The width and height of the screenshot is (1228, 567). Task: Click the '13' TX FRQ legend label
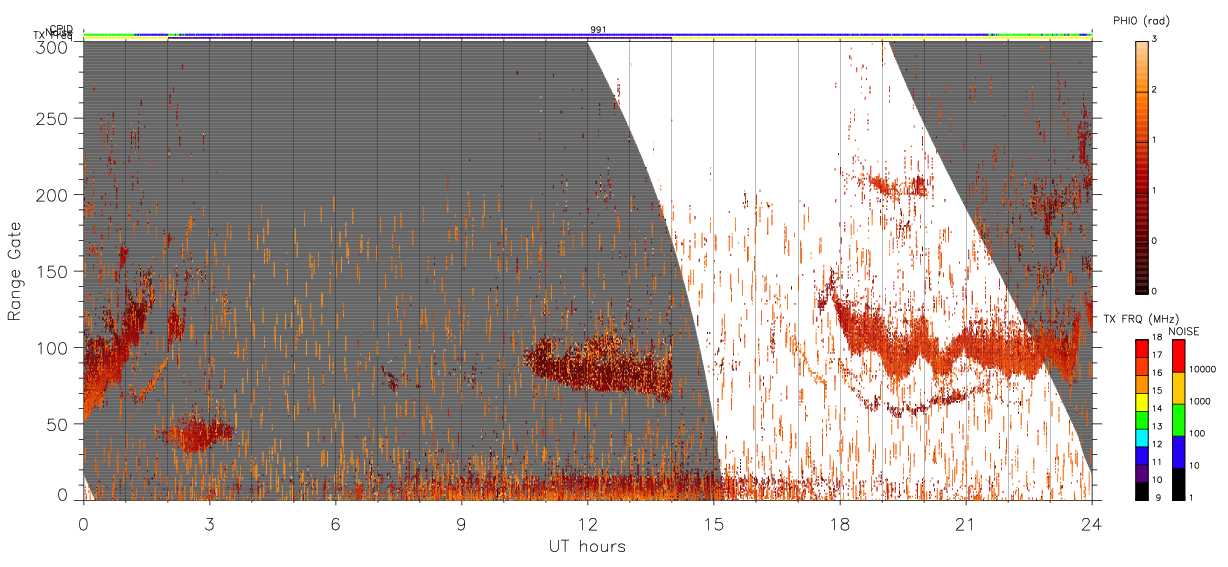[1157, 426]
